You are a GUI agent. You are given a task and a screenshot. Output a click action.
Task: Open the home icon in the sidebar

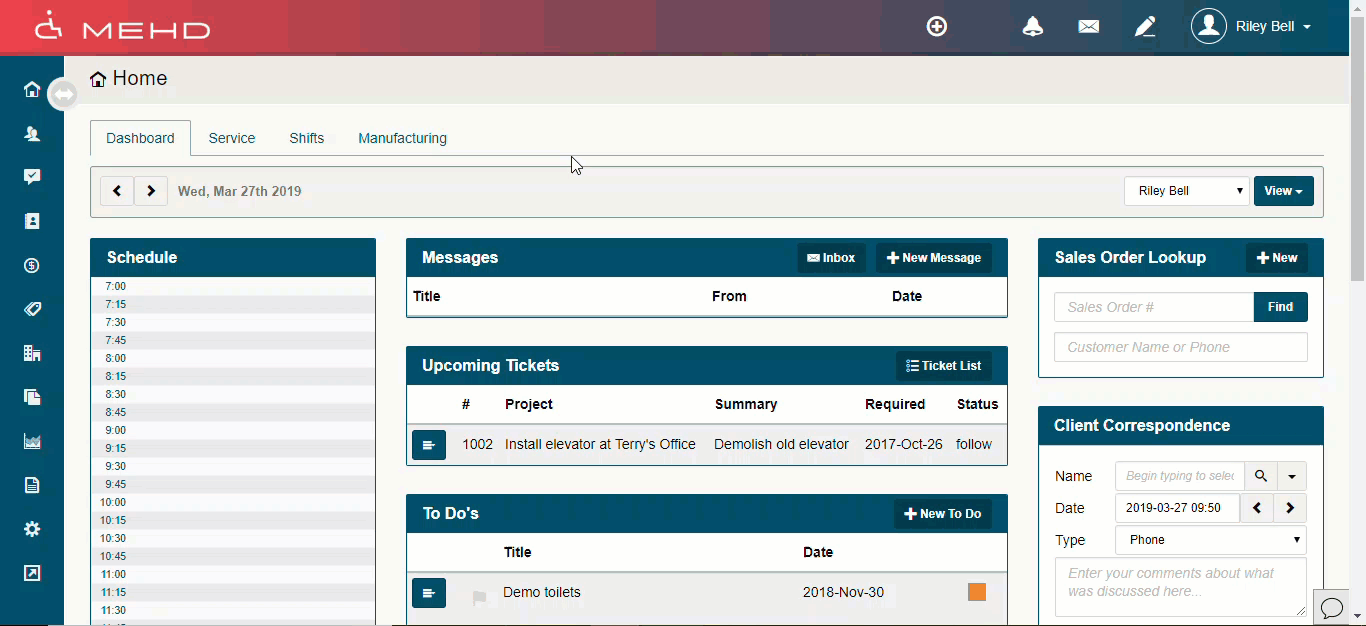(x=32, y=90)
